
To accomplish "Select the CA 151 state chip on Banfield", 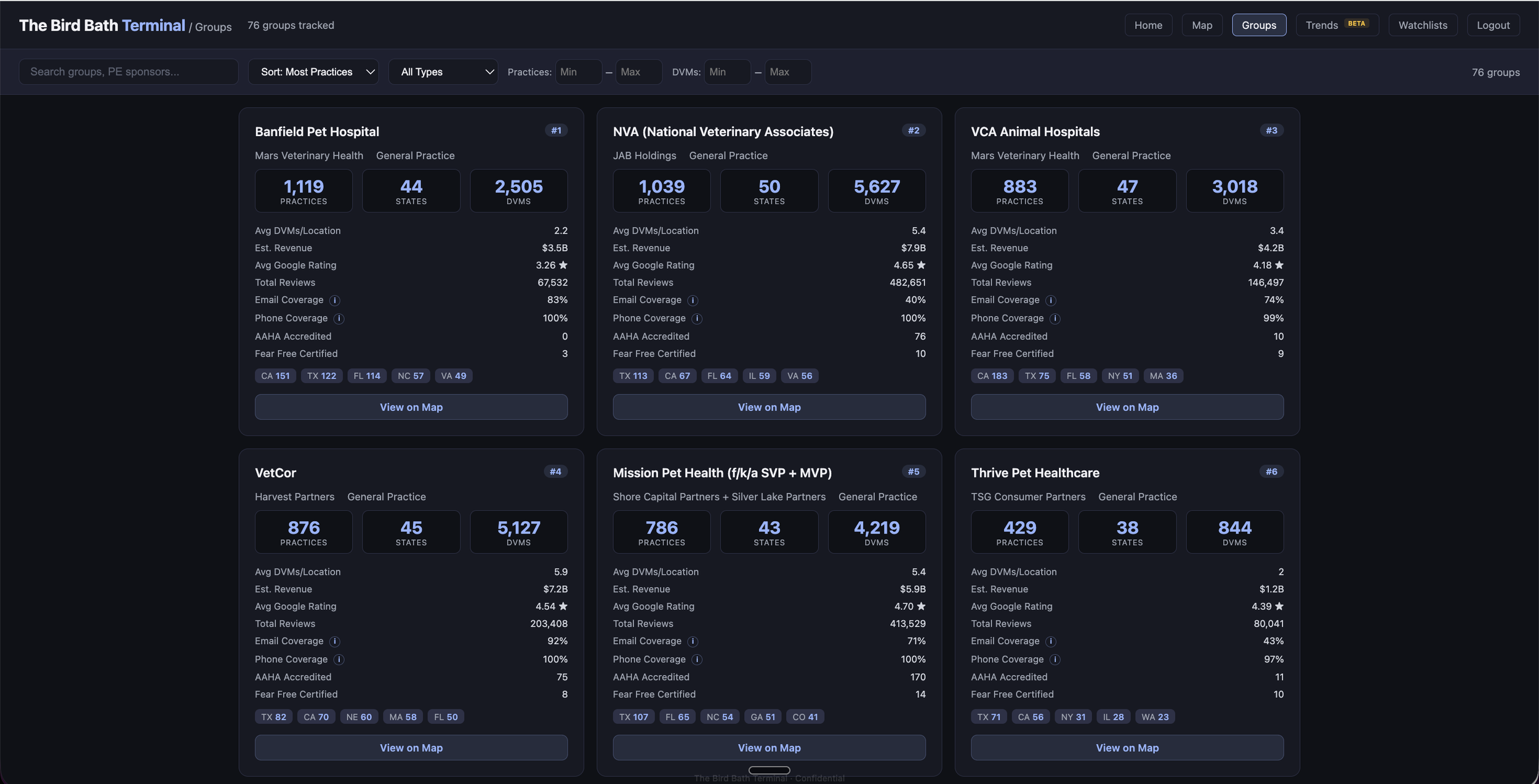I will tap(275, 376).
